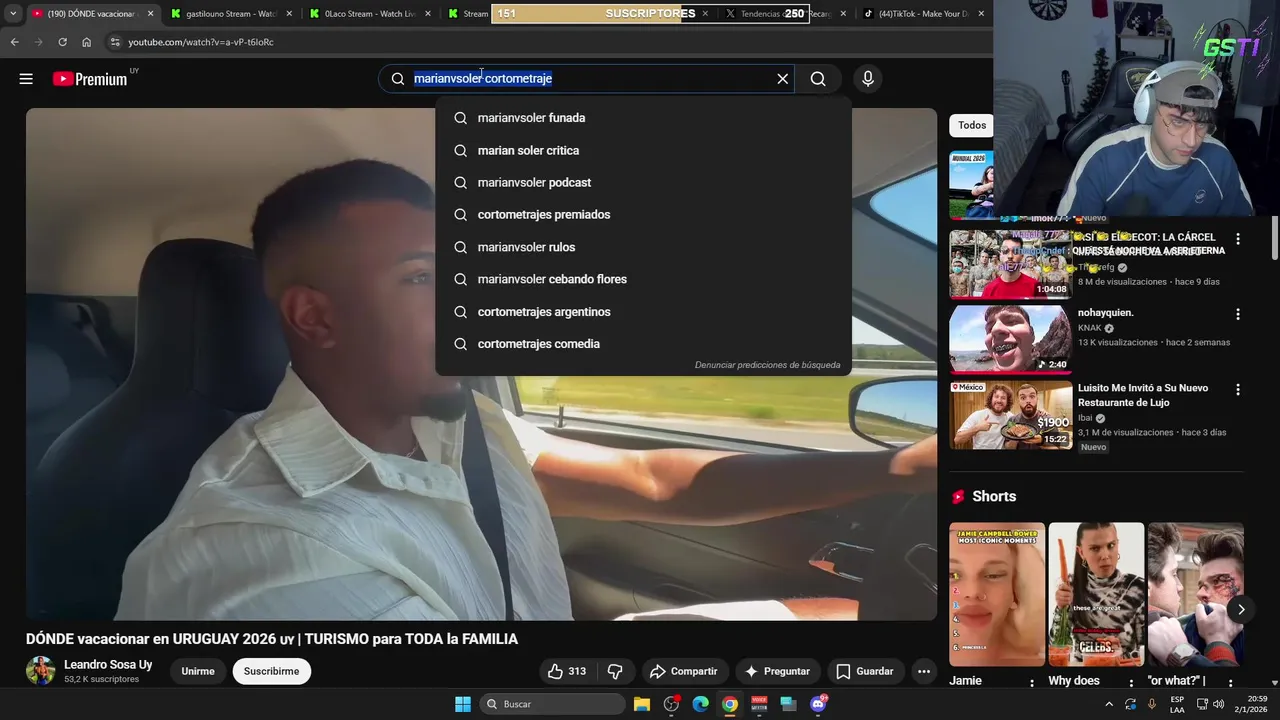Start voice search with the microphone icon
The height and width of the screenshot is (720, 1280).
[x=868, y=79]
